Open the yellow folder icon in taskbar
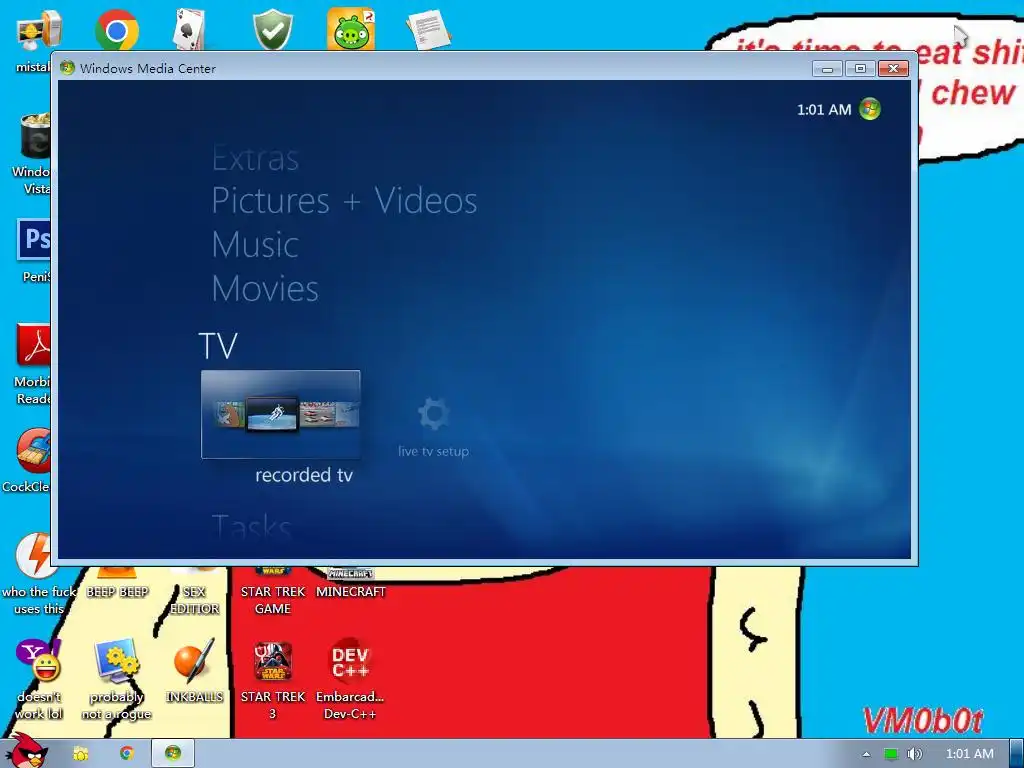The image size is (1024, 768). tap(81, 754)
